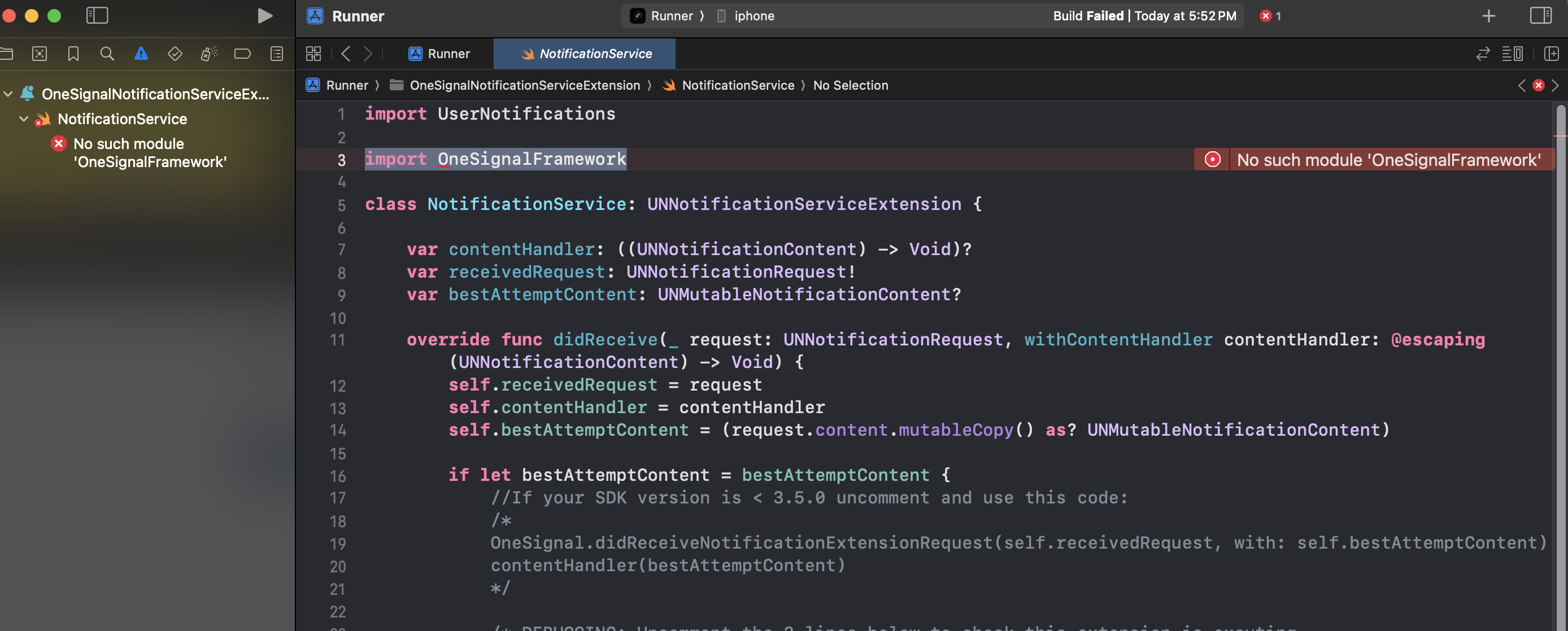The width and height of the screenshot is (1568, 631).
Task: Click the NotificationService file breadcrumb
Action: (x=729, y=85)
